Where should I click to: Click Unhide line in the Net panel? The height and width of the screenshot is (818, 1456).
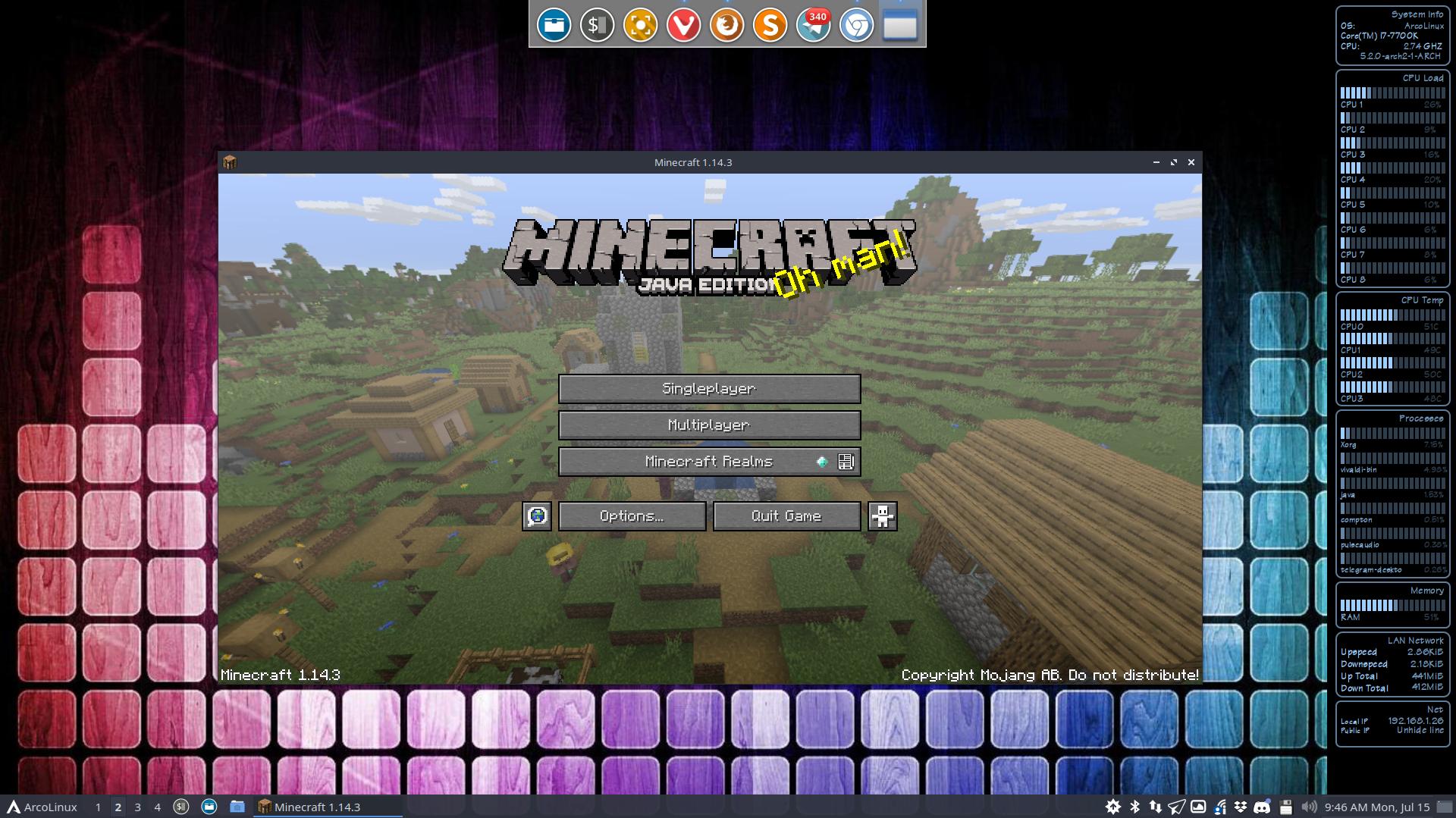pos(1417,730)
